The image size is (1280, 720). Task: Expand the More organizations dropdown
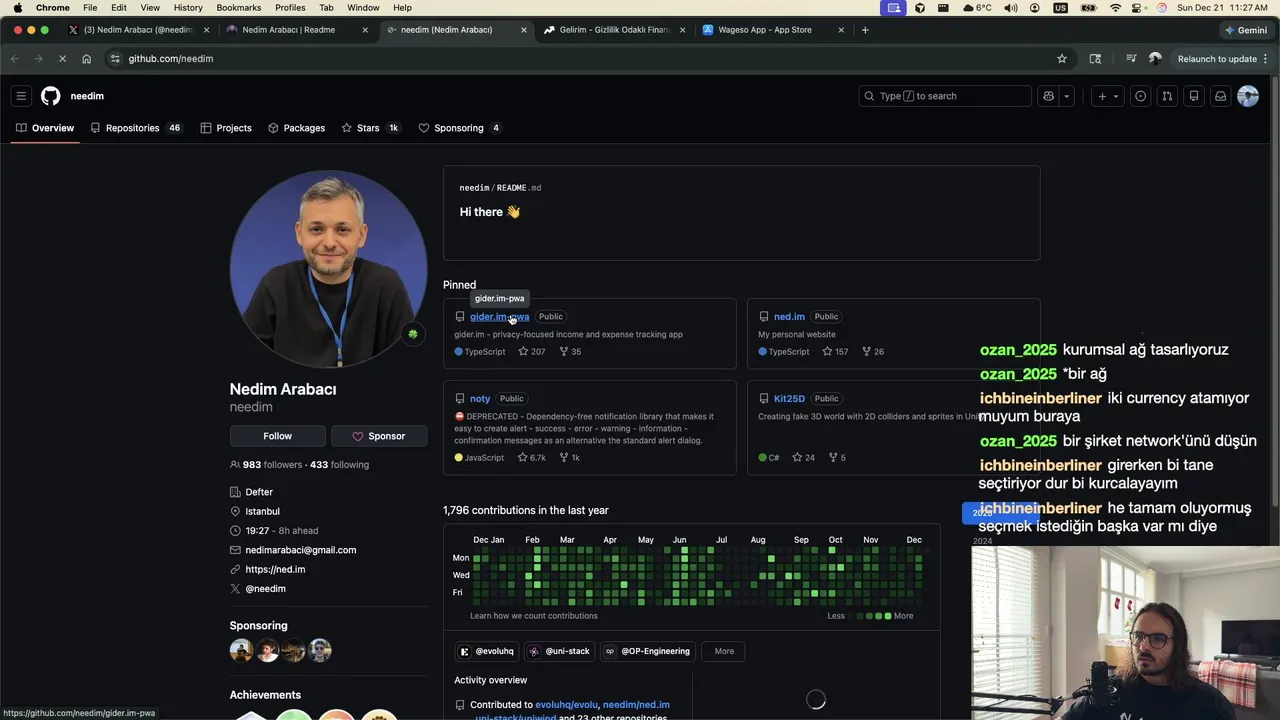point(724,651)
